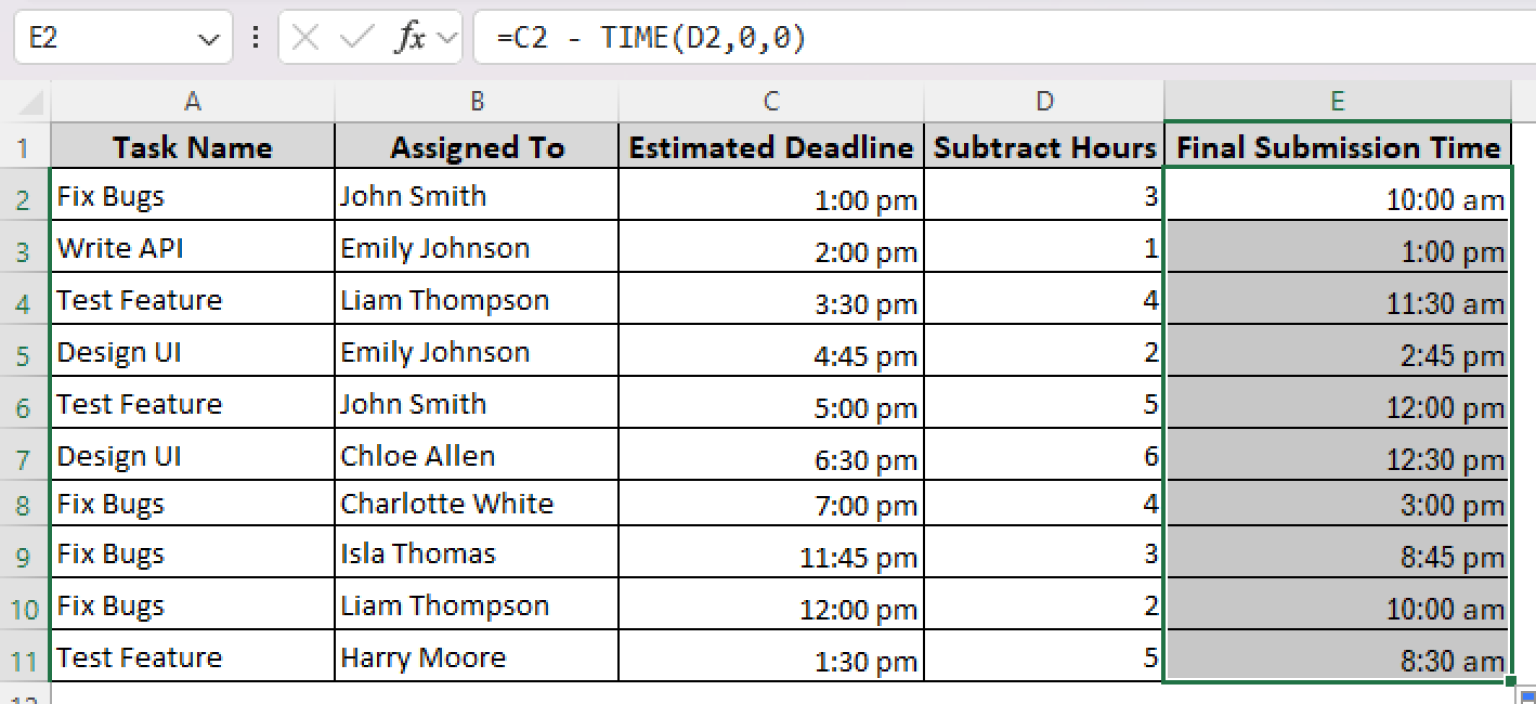Viewport: 1536px width, 704px height.
Task: Select row 5 by its row number
Action: point(24,352)
